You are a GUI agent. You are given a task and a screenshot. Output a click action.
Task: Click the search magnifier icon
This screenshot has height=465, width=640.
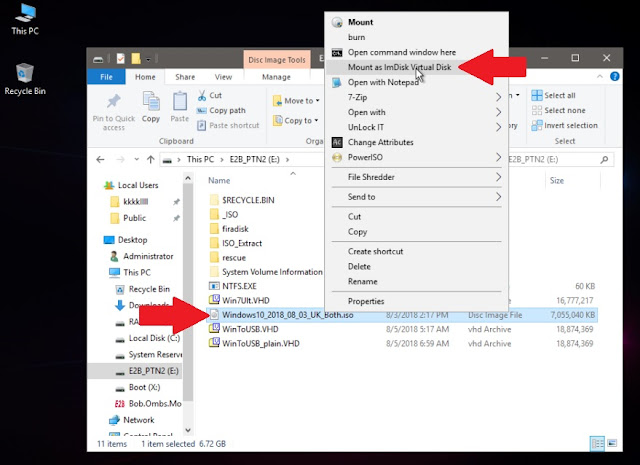point(604,160)
